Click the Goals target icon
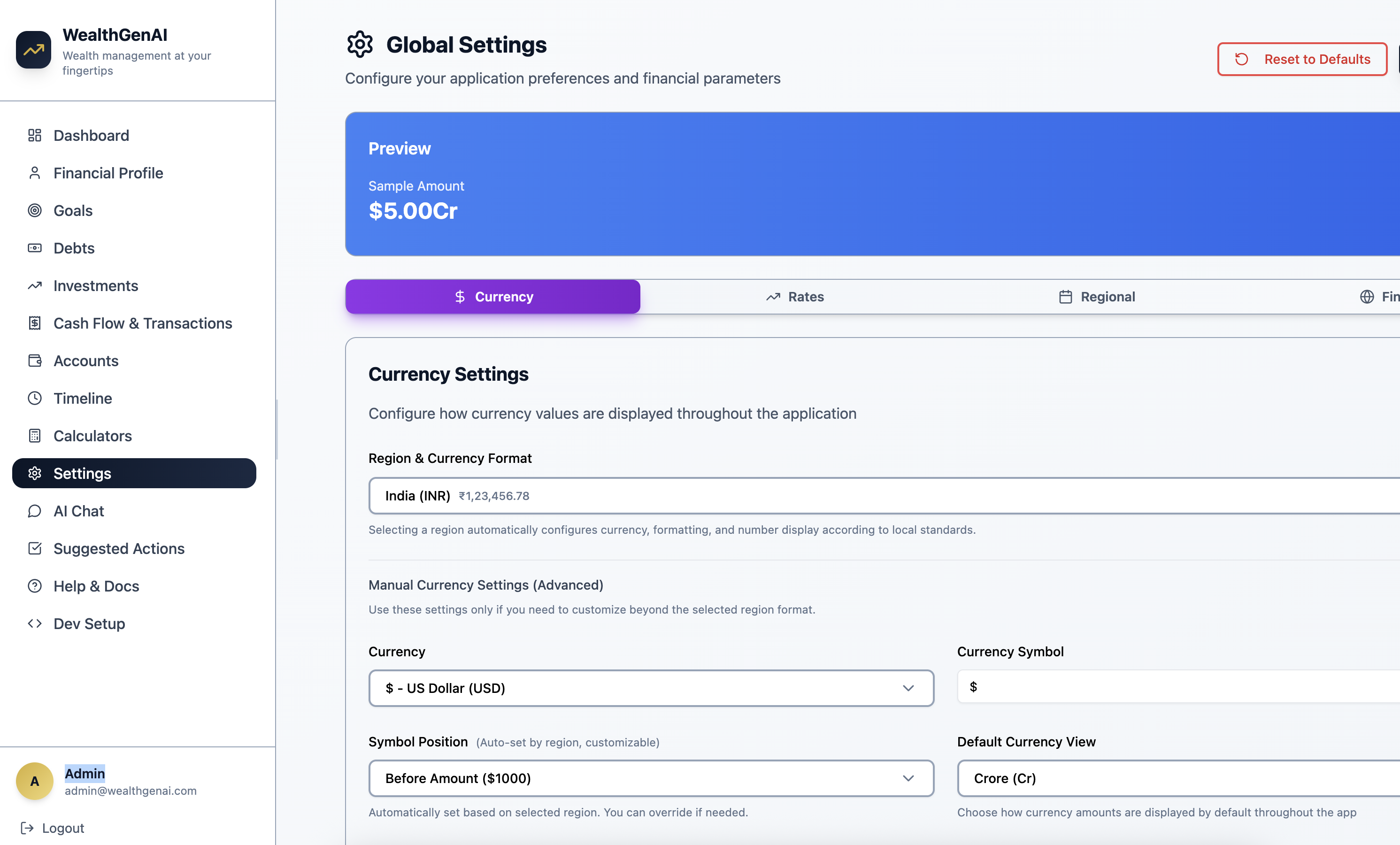 click(x=35, y=210)
